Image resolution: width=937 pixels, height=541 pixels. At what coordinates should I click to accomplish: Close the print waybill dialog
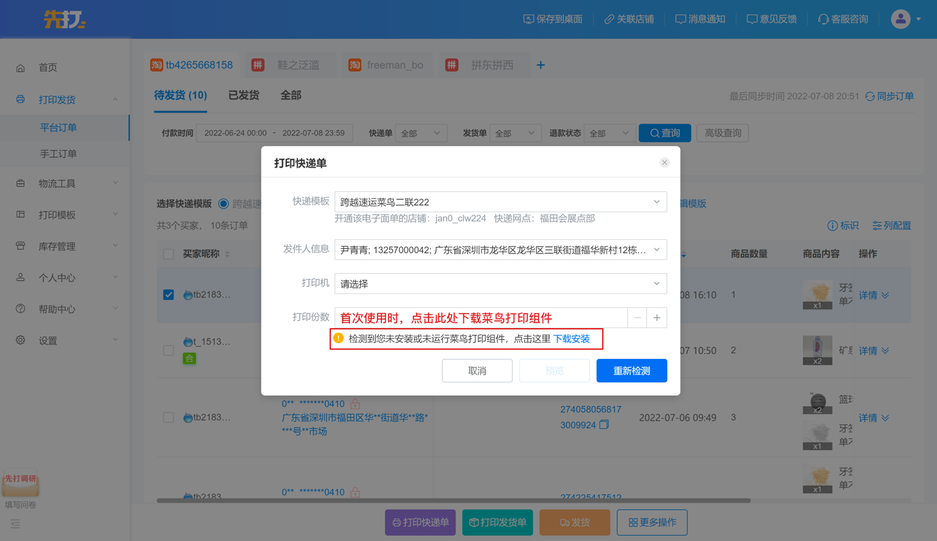[x=664, y=162]
